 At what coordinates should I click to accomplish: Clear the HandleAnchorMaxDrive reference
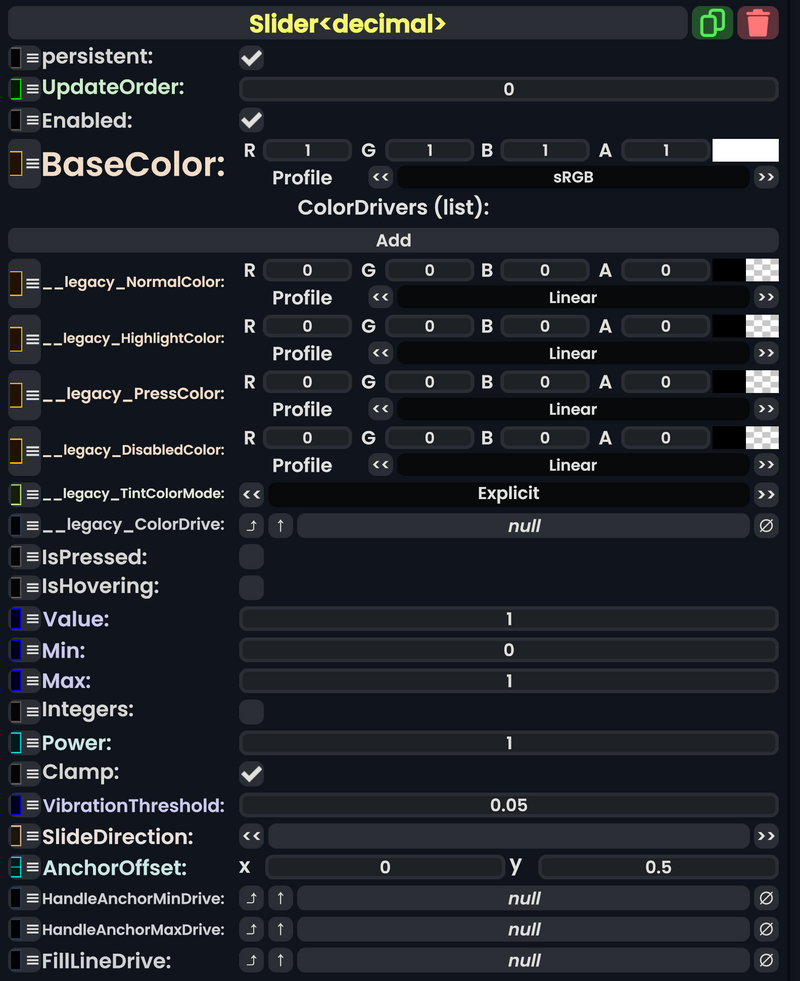(766, 929)
